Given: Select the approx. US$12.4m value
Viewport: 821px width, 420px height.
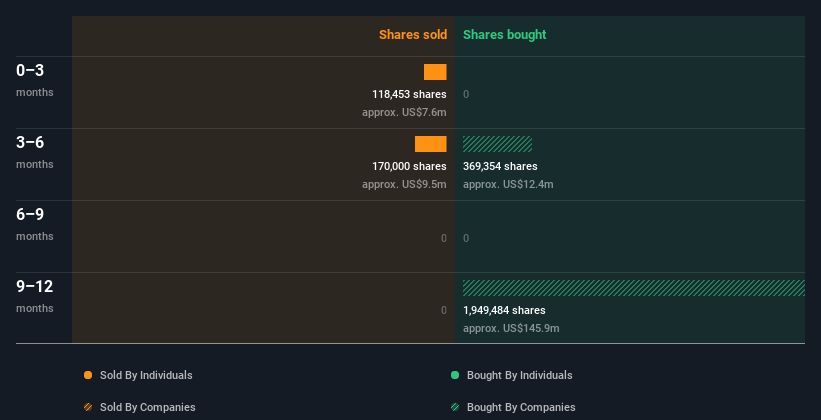Looking at the screenshot, I should pos(508,184).
